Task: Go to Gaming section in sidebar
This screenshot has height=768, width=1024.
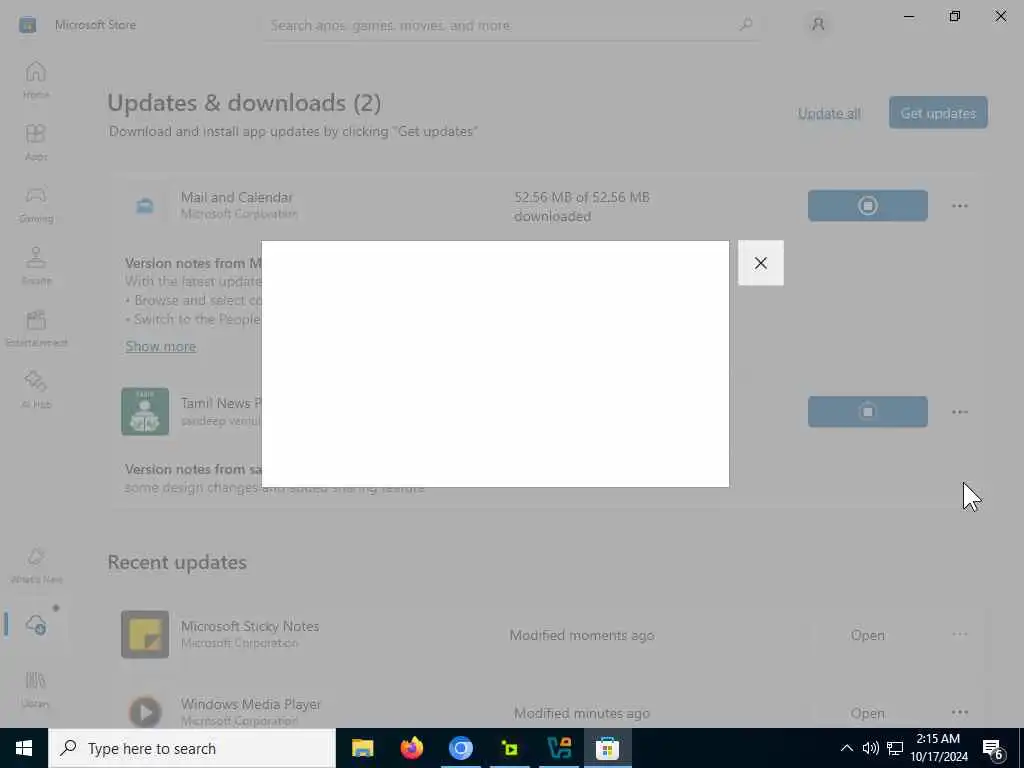Action: point(36,204)
